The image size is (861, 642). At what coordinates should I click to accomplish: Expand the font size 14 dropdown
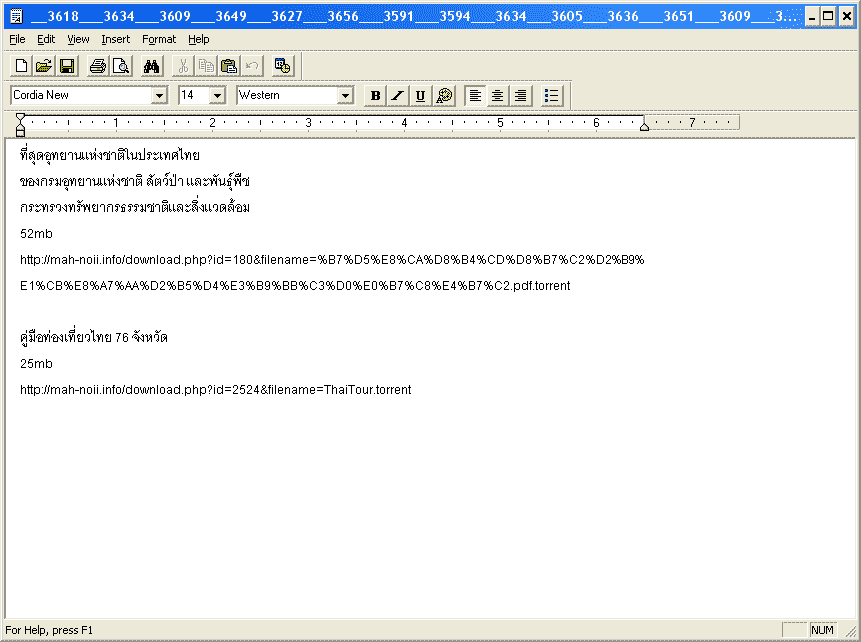[217, 95]
